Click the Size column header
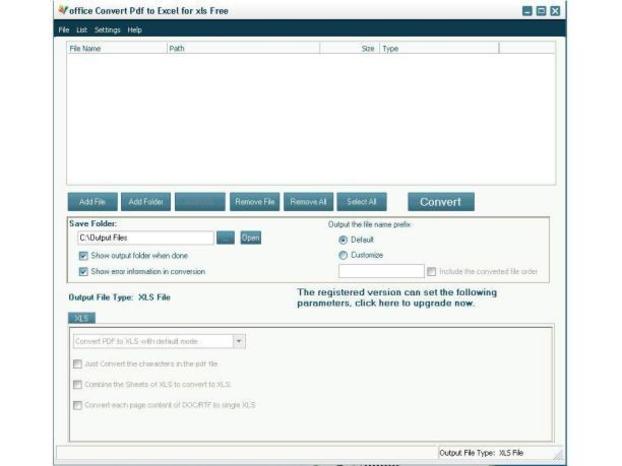The height and width of the screenshot is (466, 622). pyautogui.click(x=349, y=48)
